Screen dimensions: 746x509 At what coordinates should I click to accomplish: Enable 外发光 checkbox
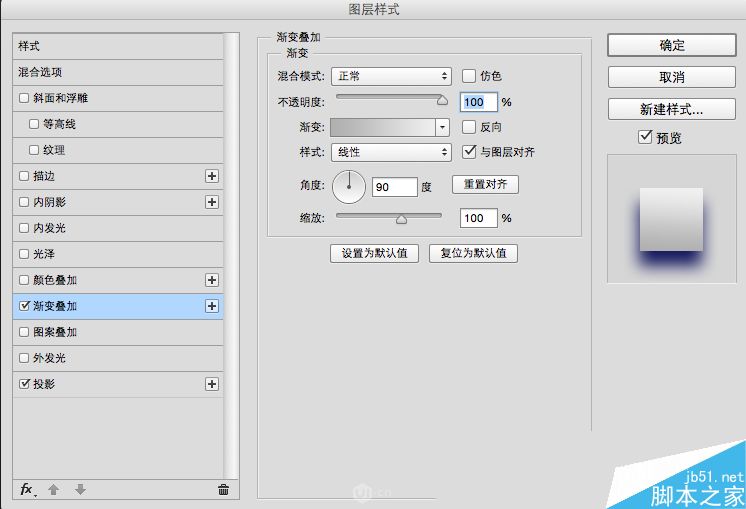click(24, 358)
